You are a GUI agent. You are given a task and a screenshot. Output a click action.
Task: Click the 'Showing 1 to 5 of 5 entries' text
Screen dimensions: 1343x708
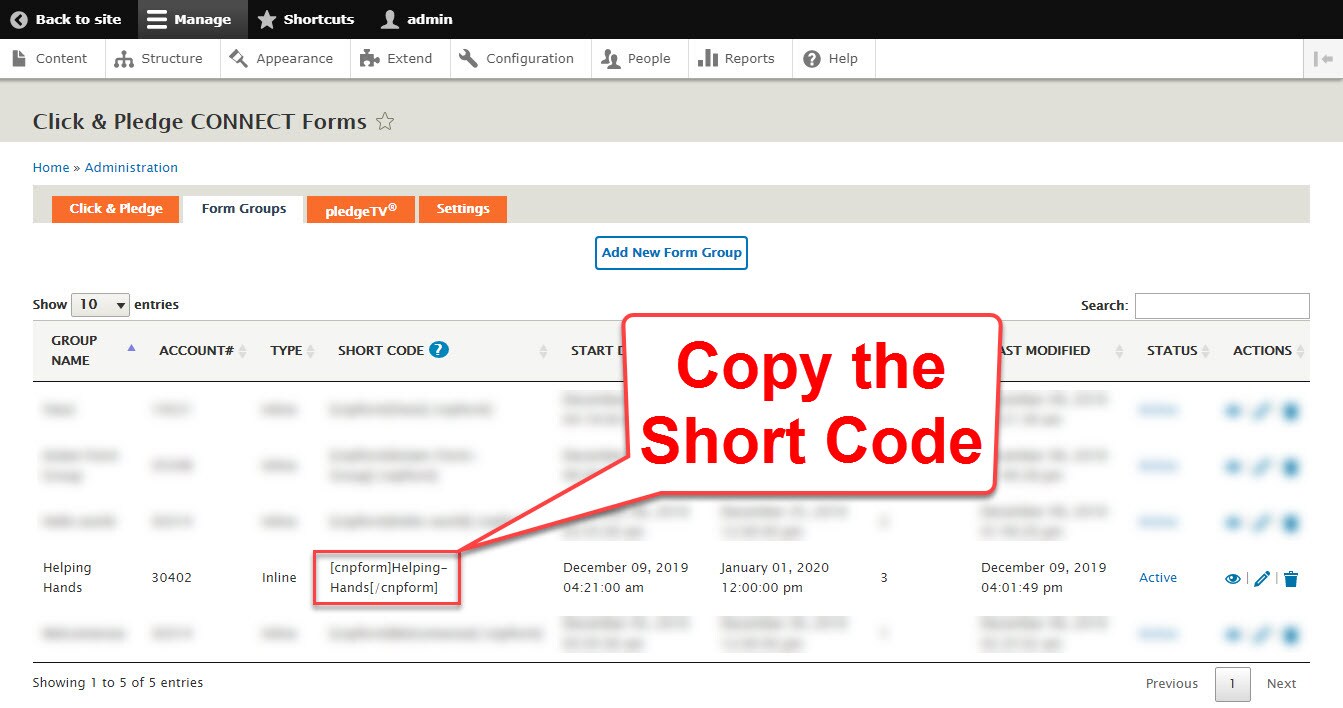[118, 683]
